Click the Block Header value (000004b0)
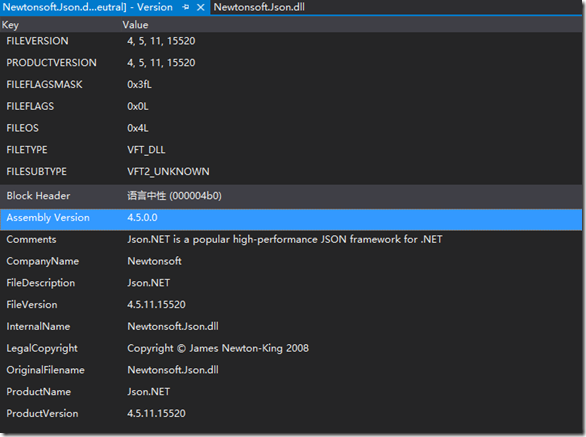The image size is (586, 437). click(x=174, y=196)
